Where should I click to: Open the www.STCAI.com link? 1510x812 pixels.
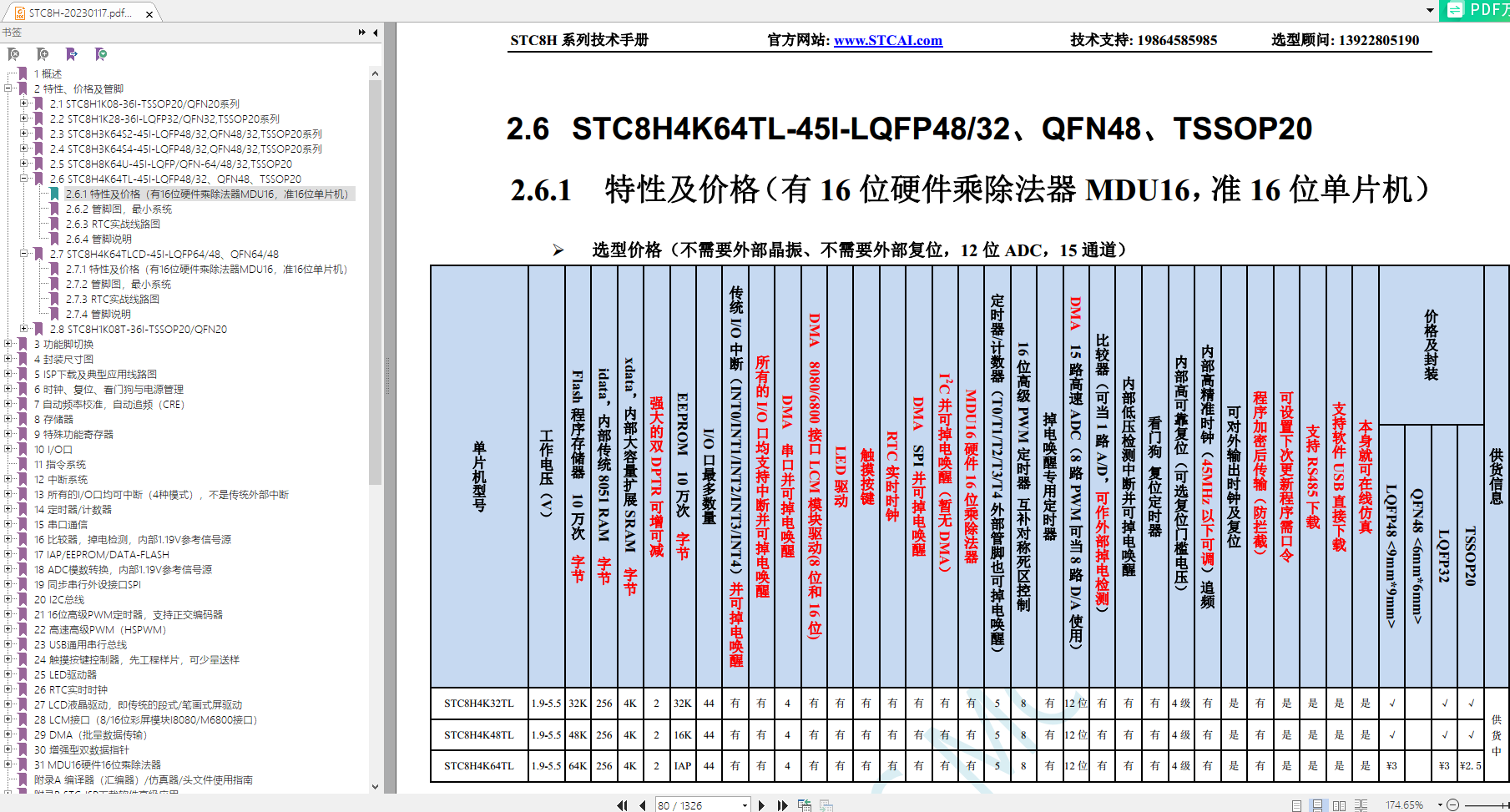pos(887,40)
